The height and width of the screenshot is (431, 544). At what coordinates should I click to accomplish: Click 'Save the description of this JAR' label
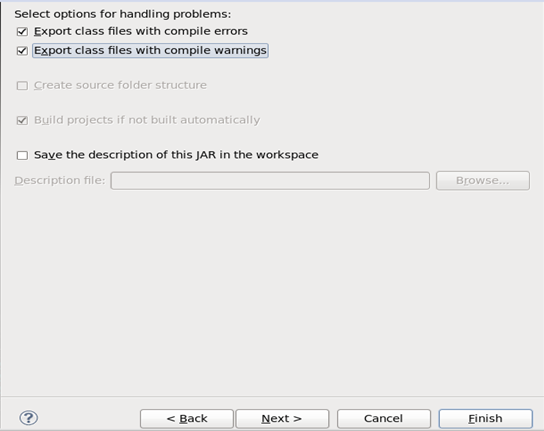pos(176,155)
